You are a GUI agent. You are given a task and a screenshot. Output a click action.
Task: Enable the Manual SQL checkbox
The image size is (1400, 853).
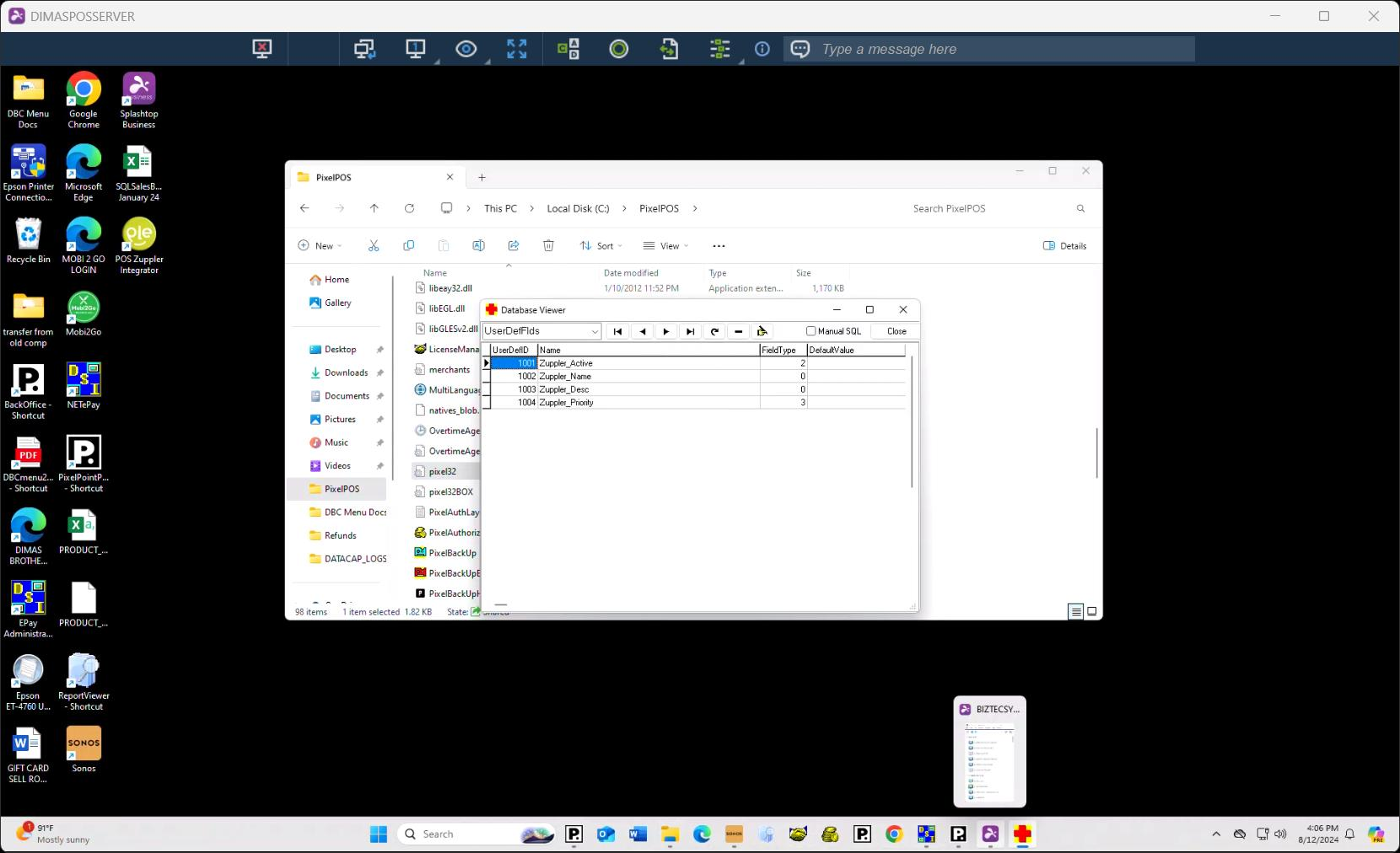click(811, 331)
